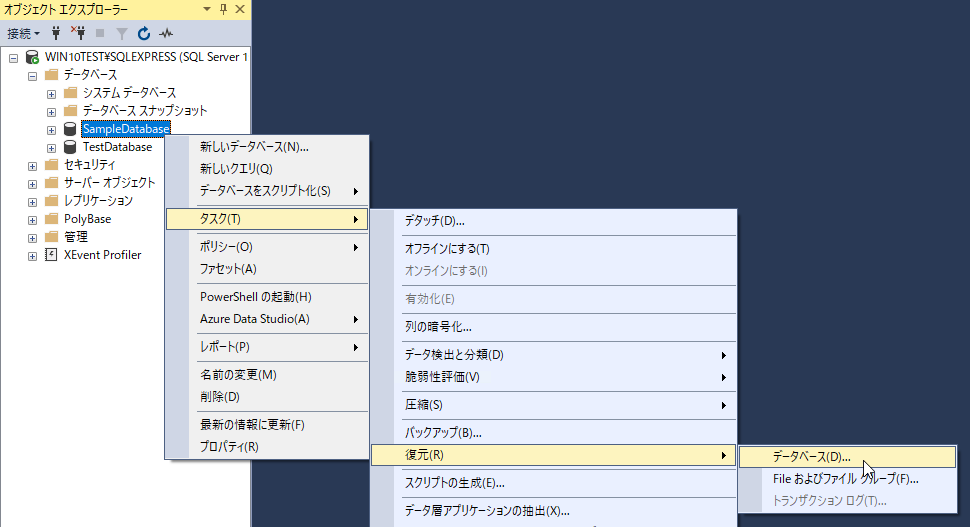This screenshot has width=970, height=527.
Task: Expand the サーバー オブジェクト folder
Action: [32, 184]
